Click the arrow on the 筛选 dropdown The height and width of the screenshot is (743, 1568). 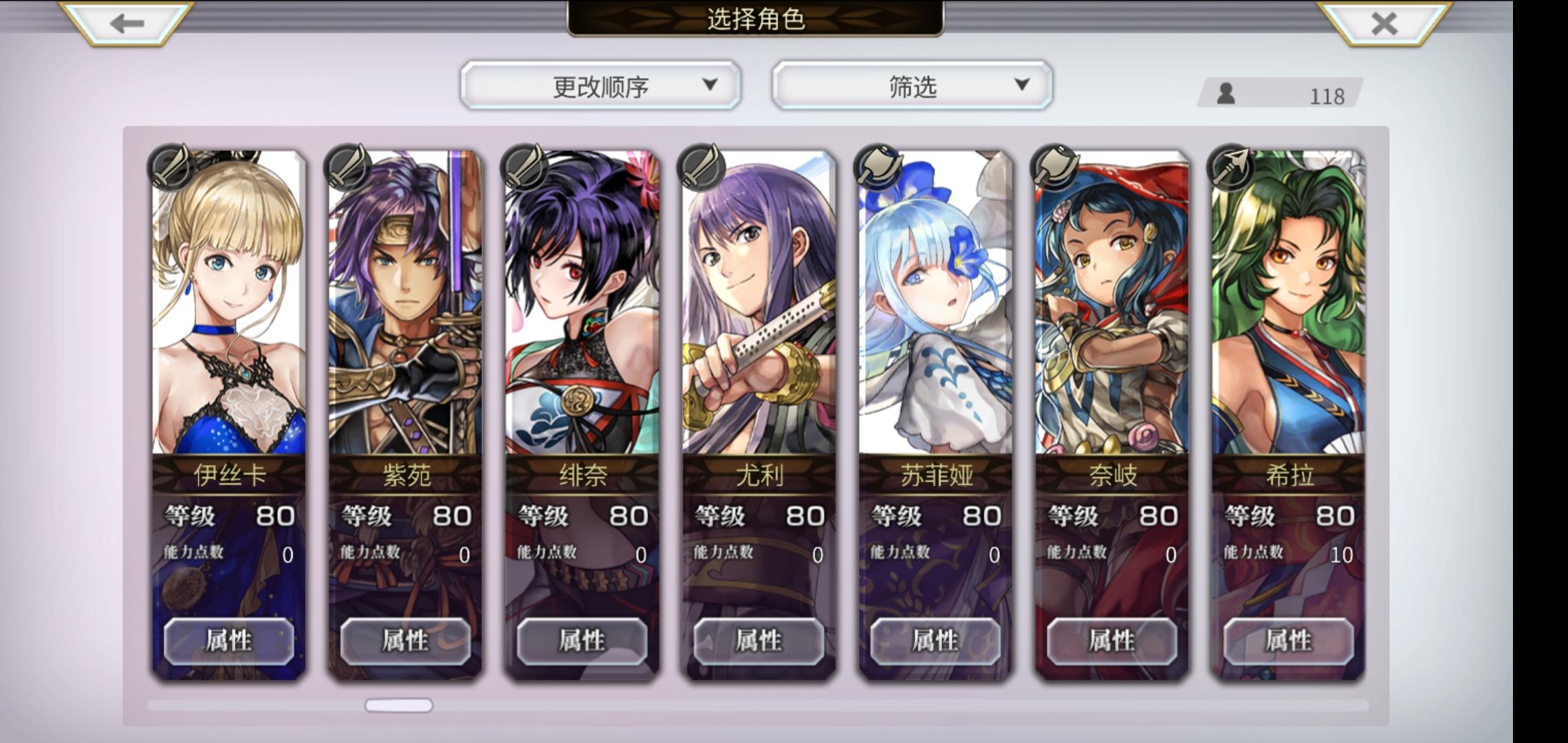click(x=1022, y=85)
